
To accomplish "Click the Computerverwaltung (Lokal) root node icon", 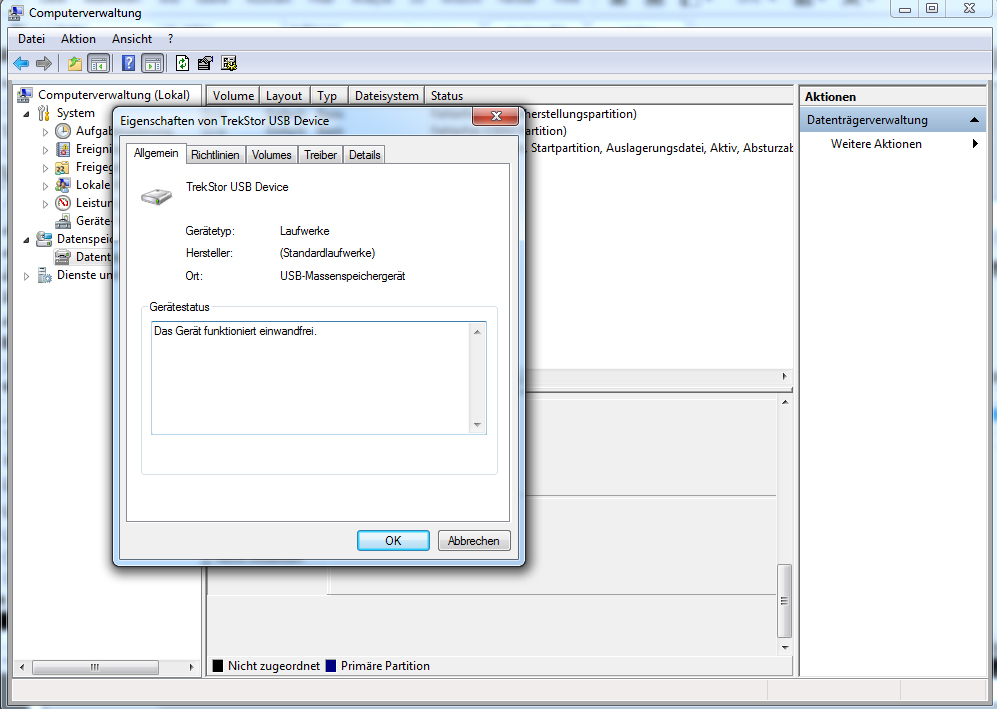I will [24, 95].
